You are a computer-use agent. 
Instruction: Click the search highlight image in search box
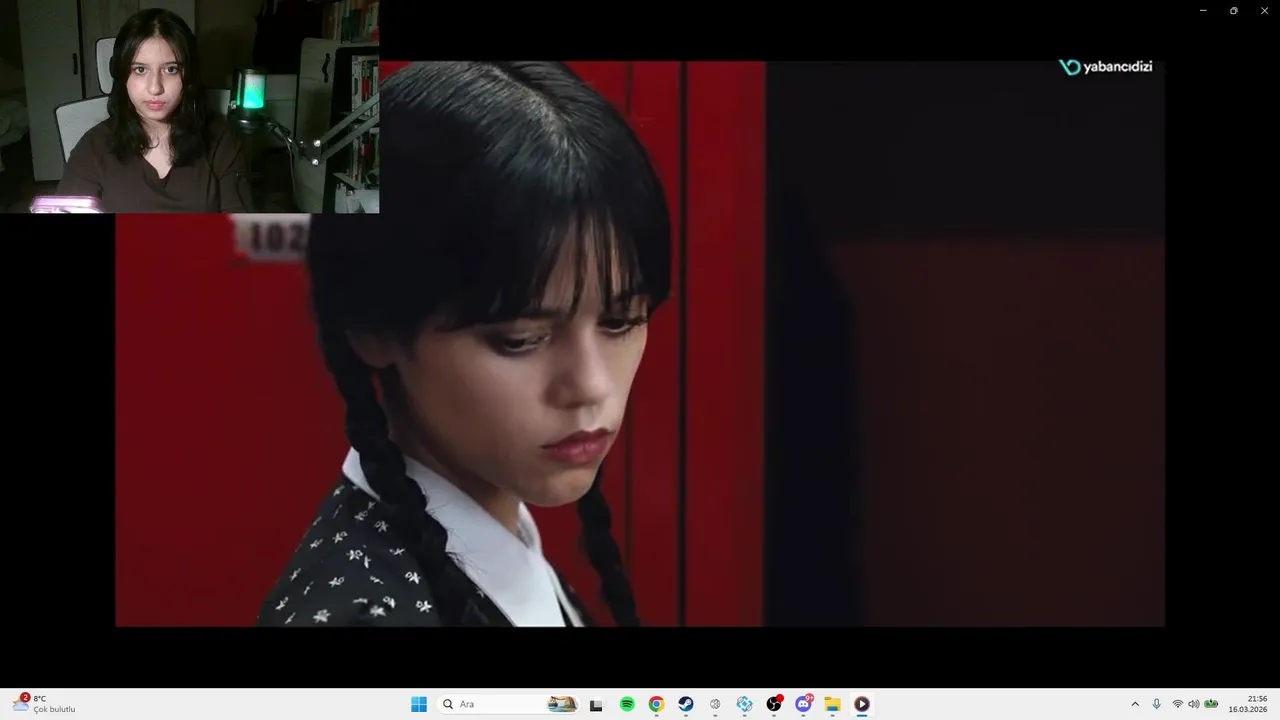point(562,704)
